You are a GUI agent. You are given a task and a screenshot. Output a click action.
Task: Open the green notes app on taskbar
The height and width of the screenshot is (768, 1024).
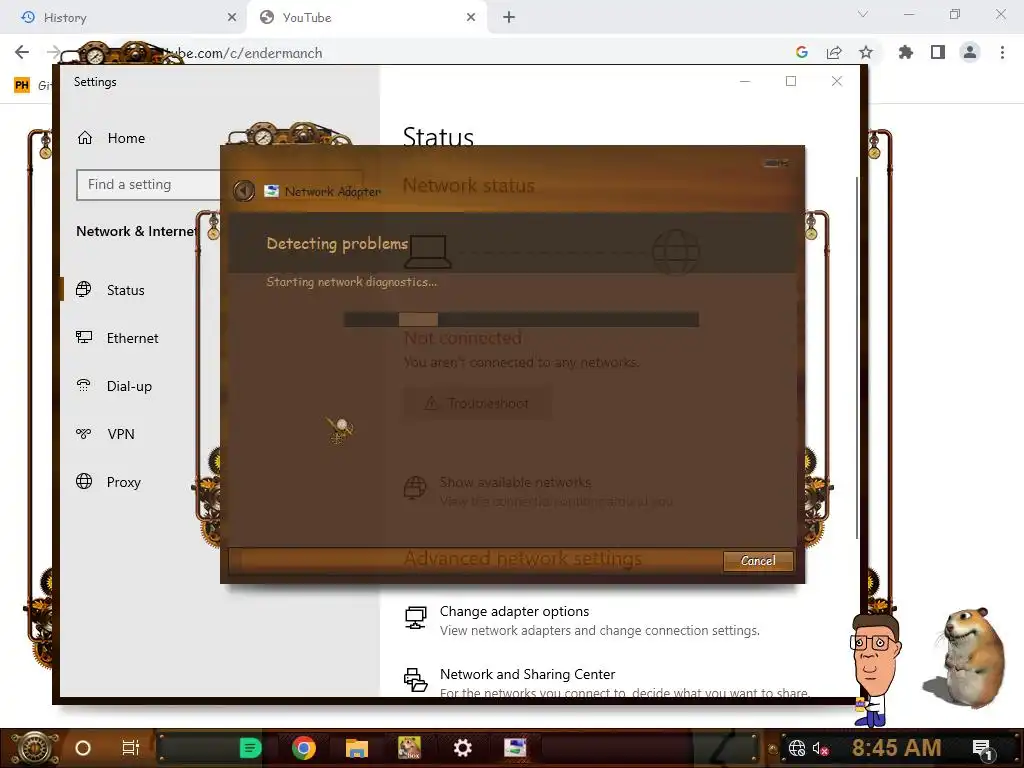click(x=250, y=748)
